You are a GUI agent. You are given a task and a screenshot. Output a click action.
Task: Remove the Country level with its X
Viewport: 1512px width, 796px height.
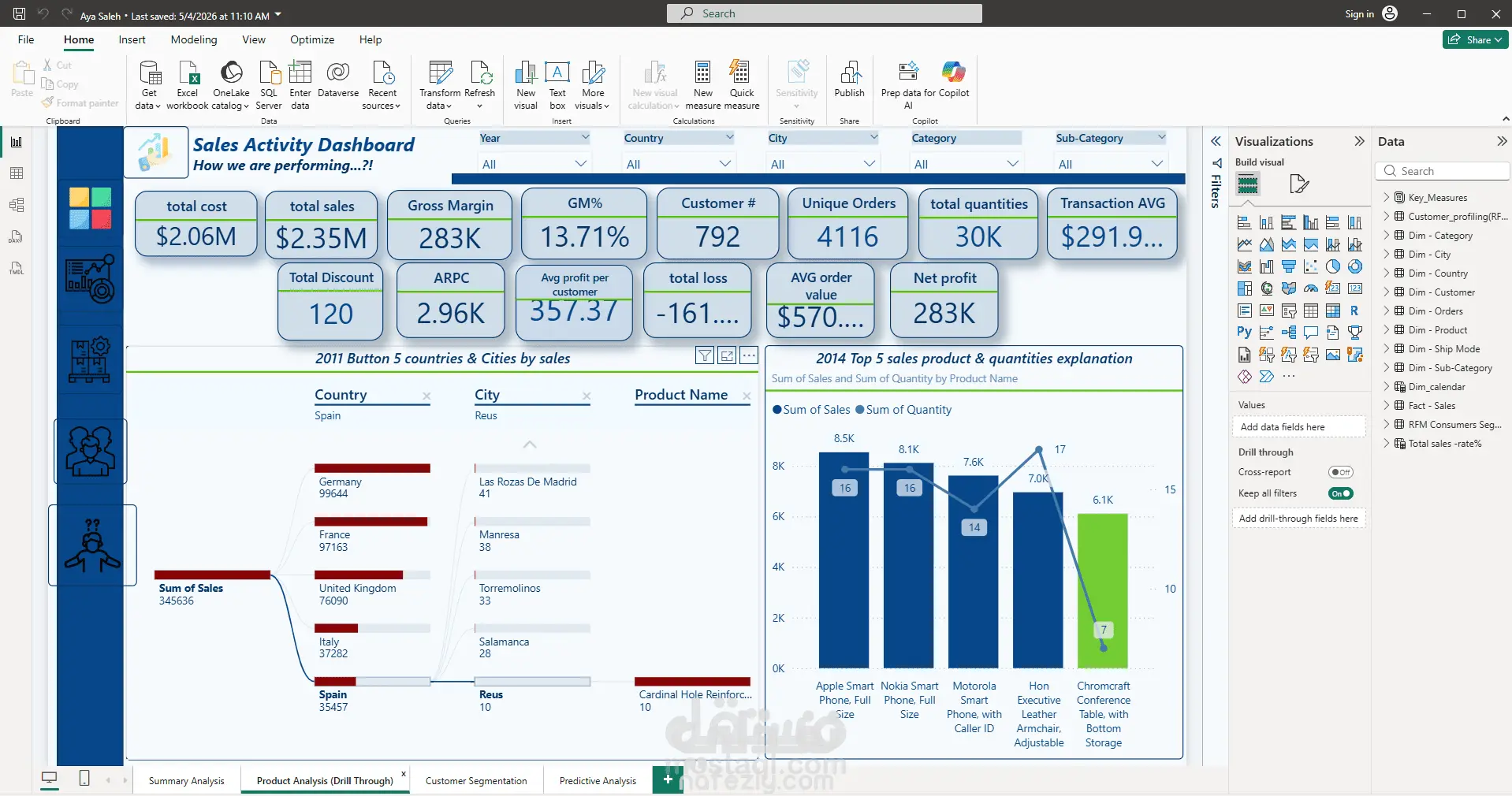point(426,396)
